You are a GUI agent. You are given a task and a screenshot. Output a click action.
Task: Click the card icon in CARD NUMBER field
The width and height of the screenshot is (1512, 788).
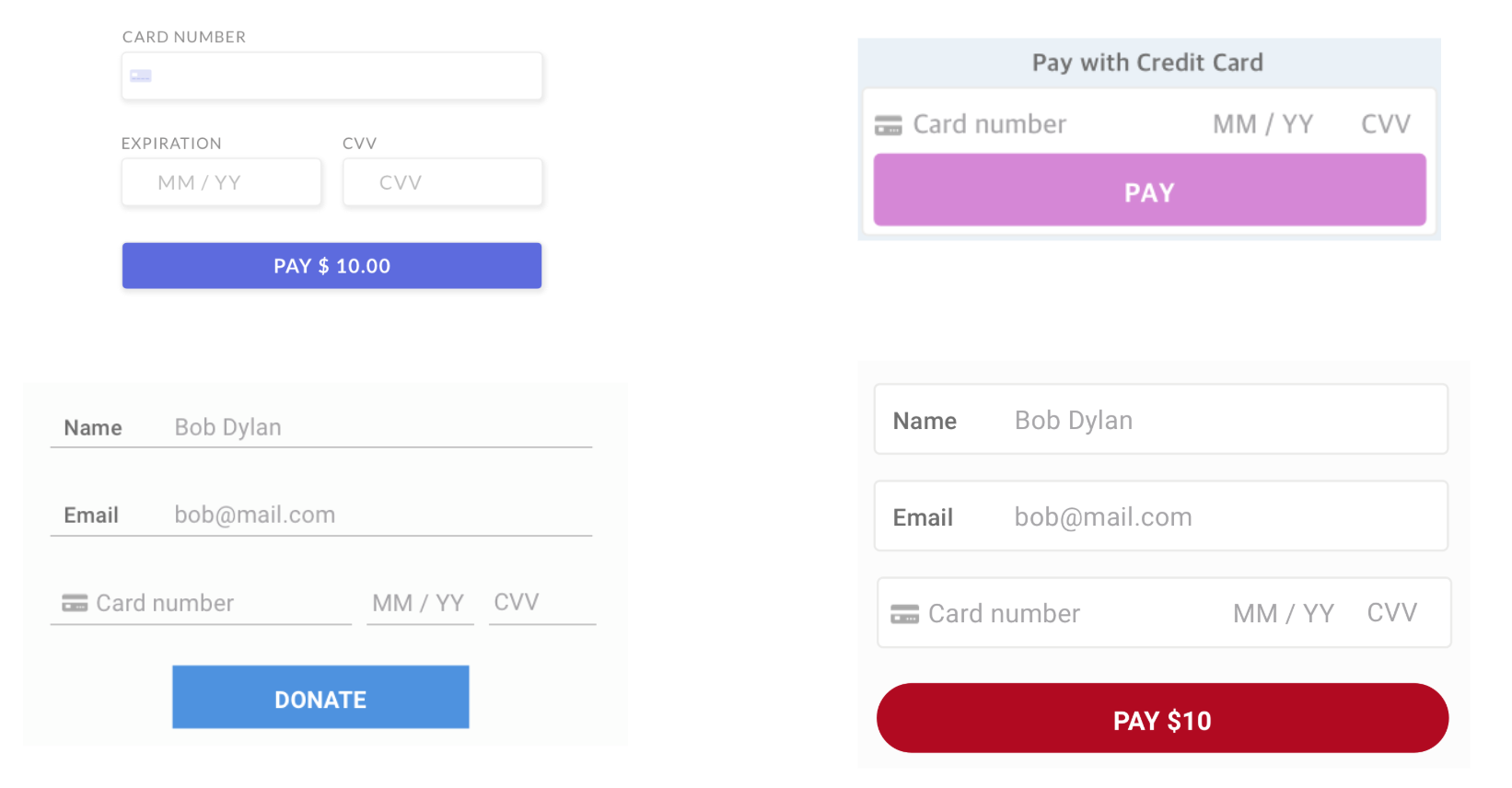click(141, 75)
